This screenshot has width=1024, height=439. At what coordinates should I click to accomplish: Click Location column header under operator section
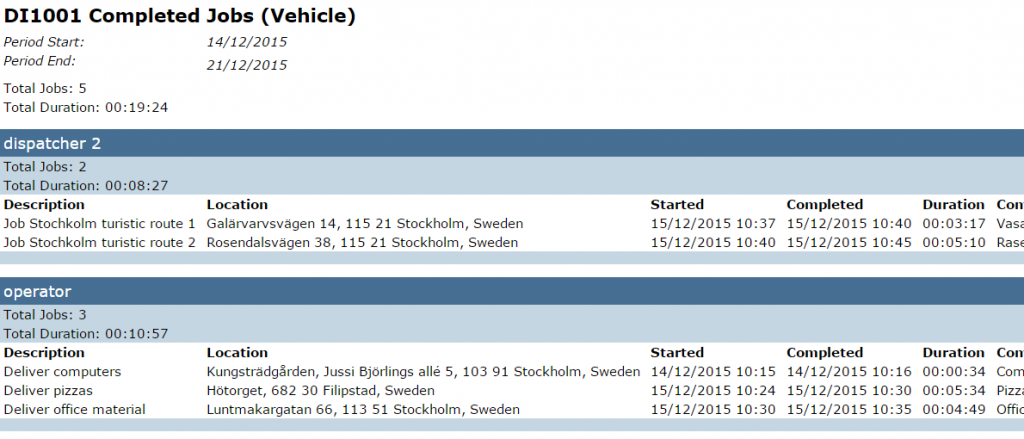pos(237,353)
